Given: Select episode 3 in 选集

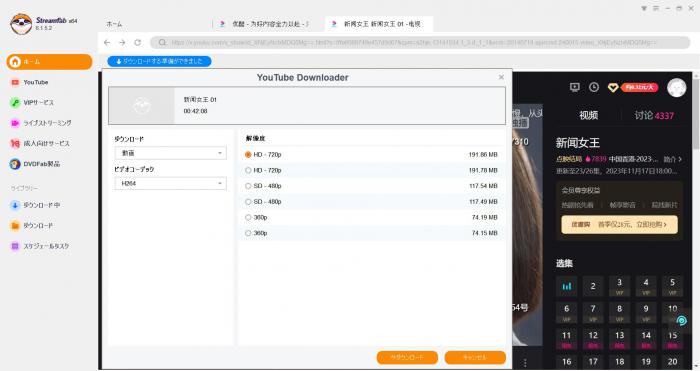Looking at the screenshot, I should (619, 286).
